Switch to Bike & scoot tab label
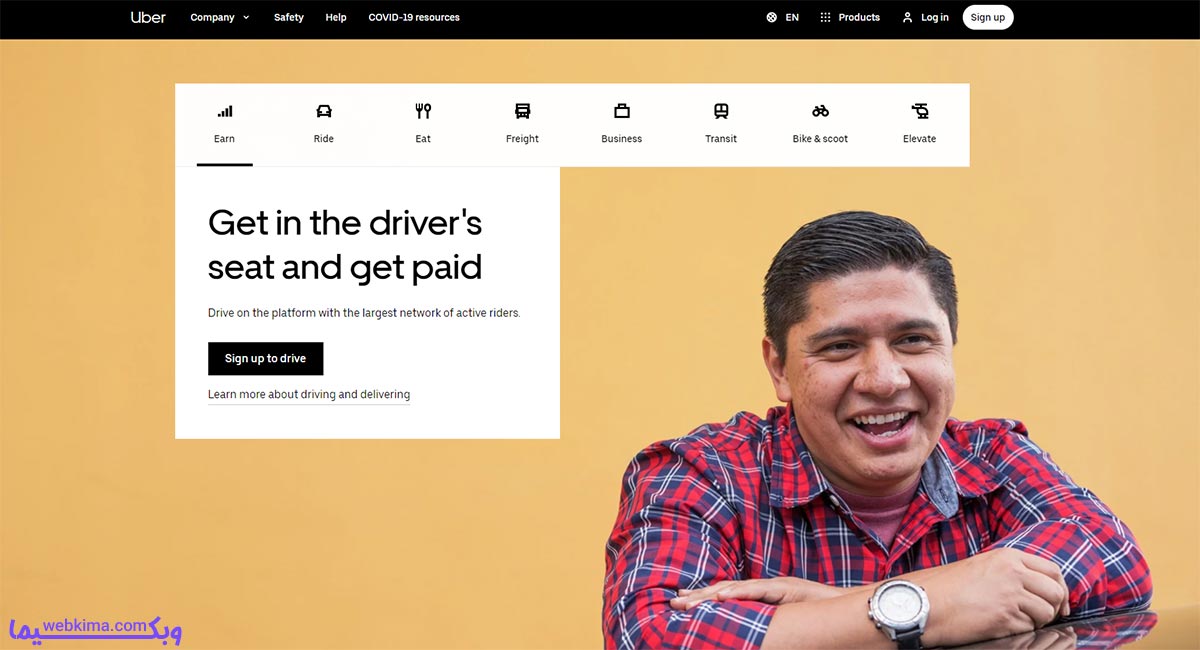Screen dimensions: 1200x650 click(x=820, y=139)
